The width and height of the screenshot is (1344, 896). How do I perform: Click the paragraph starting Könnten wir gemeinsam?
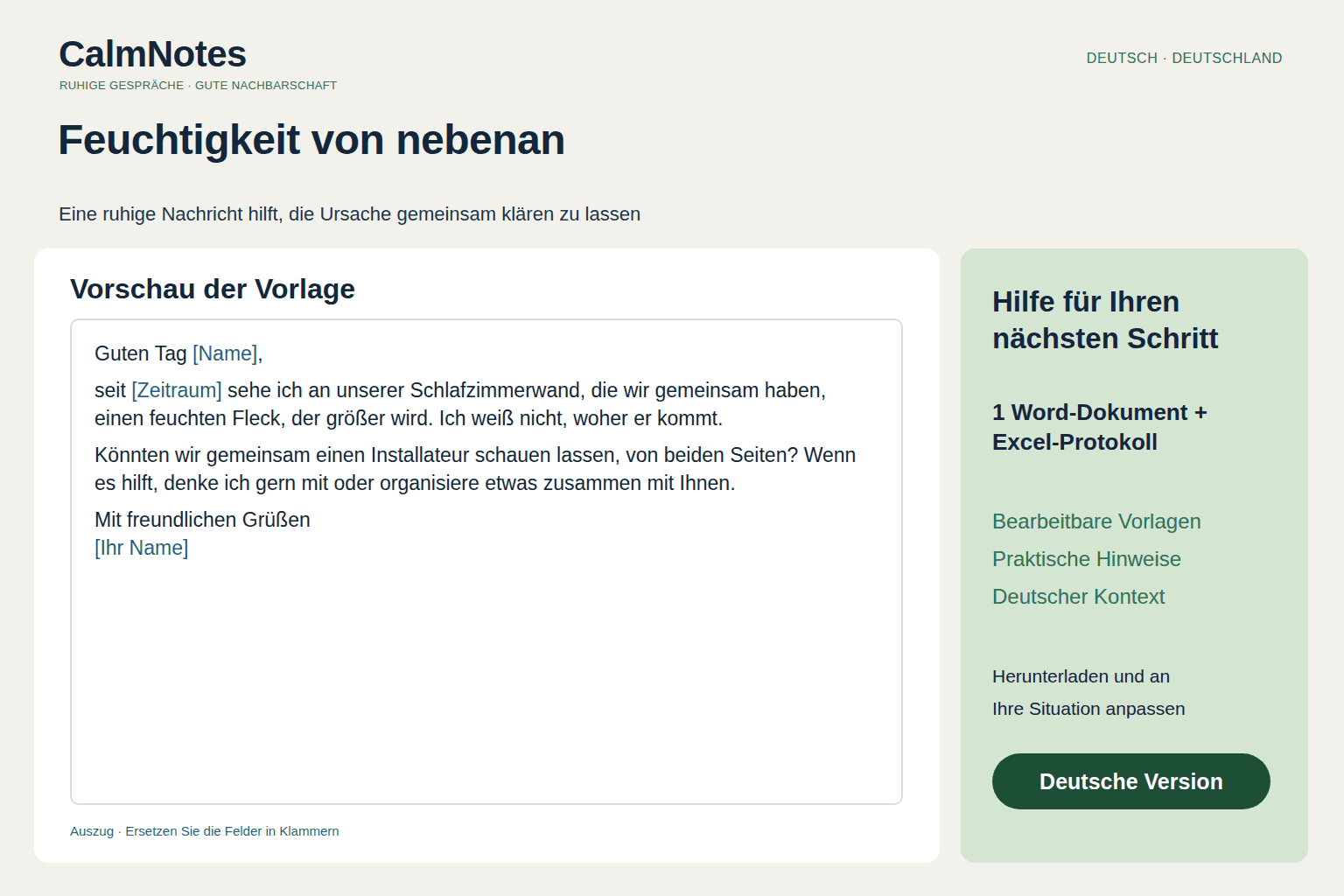[x=475, y=469]
